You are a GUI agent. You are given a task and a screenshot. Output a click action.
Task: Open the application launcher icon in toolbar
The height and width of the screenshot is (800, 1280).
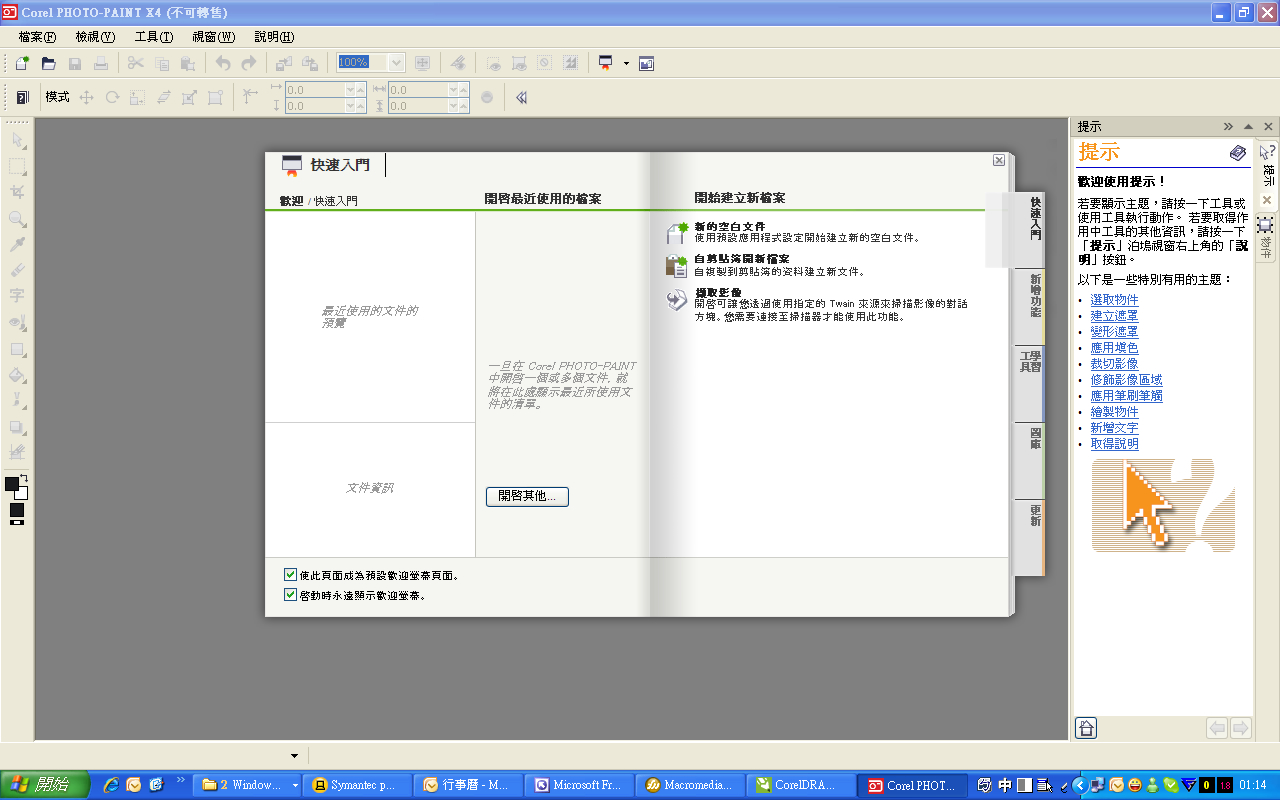(x=605, y=63)
